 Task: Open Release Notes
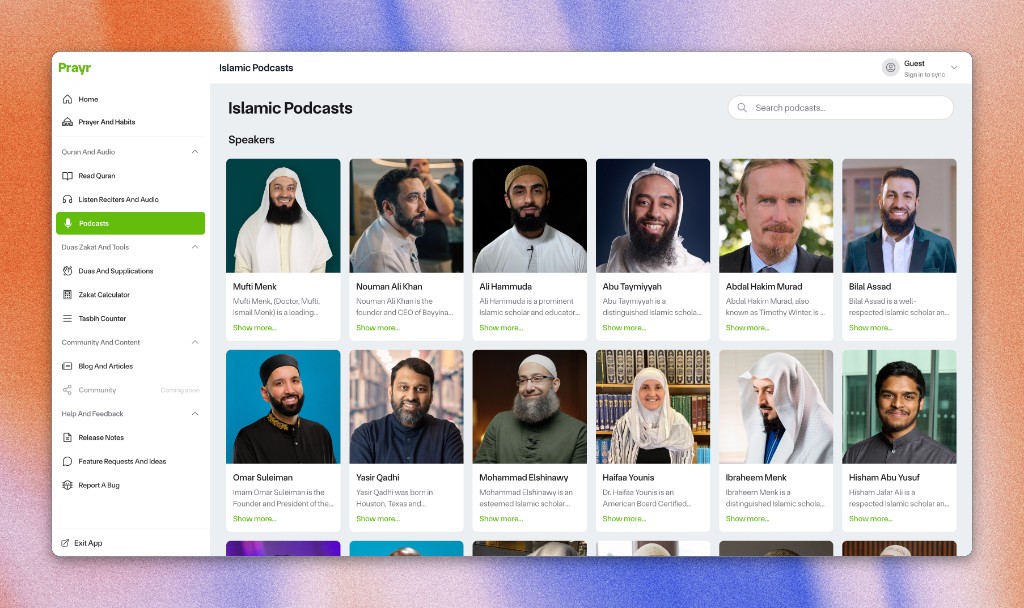pyautogui.click(x=131, y=438)
